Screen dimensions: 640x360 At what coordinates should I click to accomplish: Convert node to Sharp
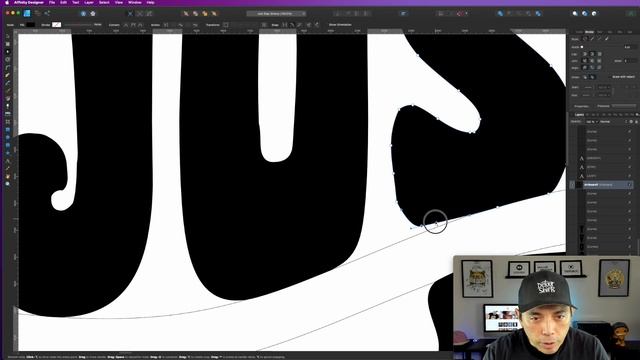[x=126, y=25]
